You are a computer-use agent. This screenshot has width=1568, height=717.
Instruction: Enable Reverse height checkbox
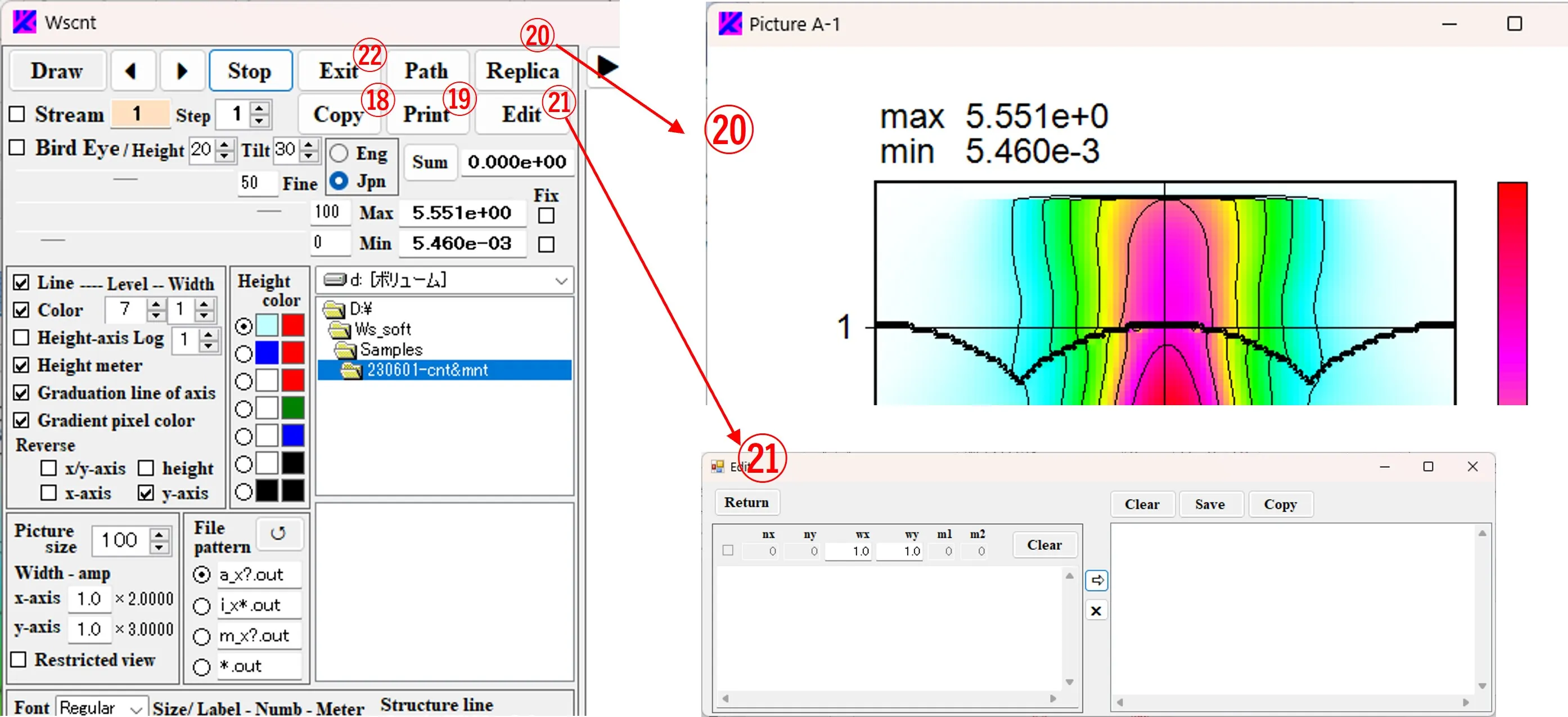tap(146, 468)
